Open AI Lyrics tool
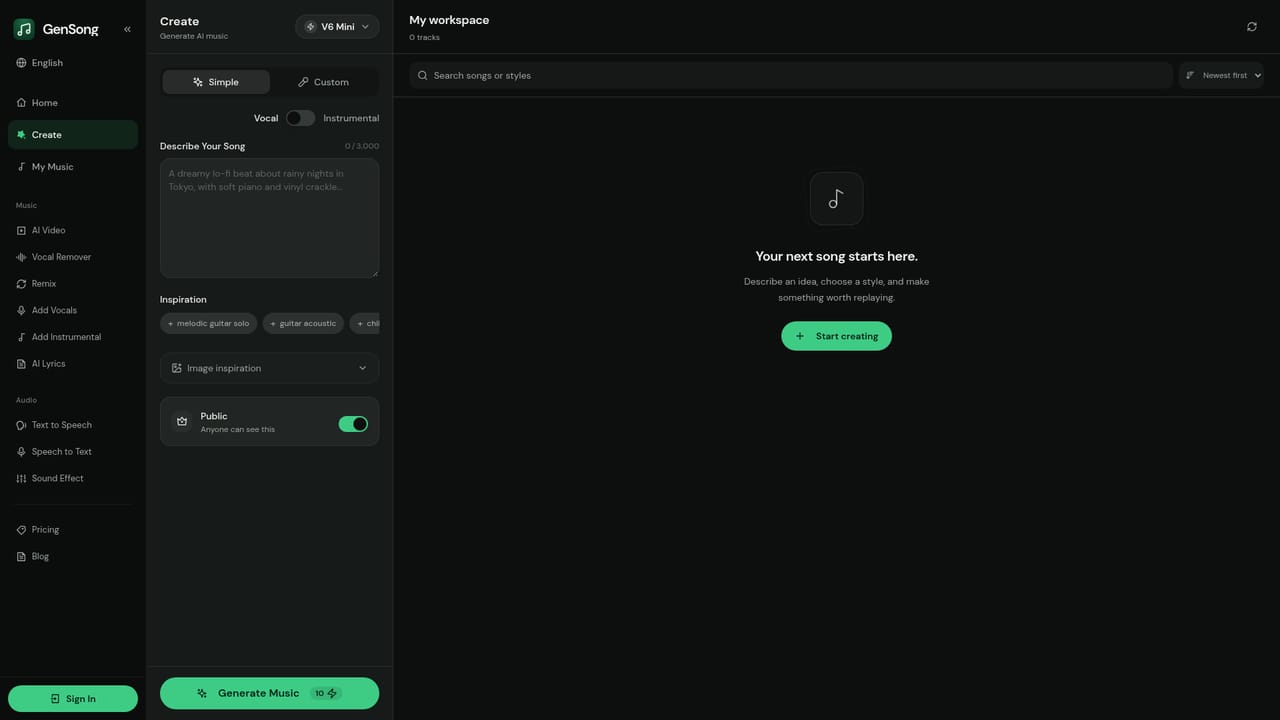Image resolution: width=1280 pixels, height=720 pixels. 72,364
